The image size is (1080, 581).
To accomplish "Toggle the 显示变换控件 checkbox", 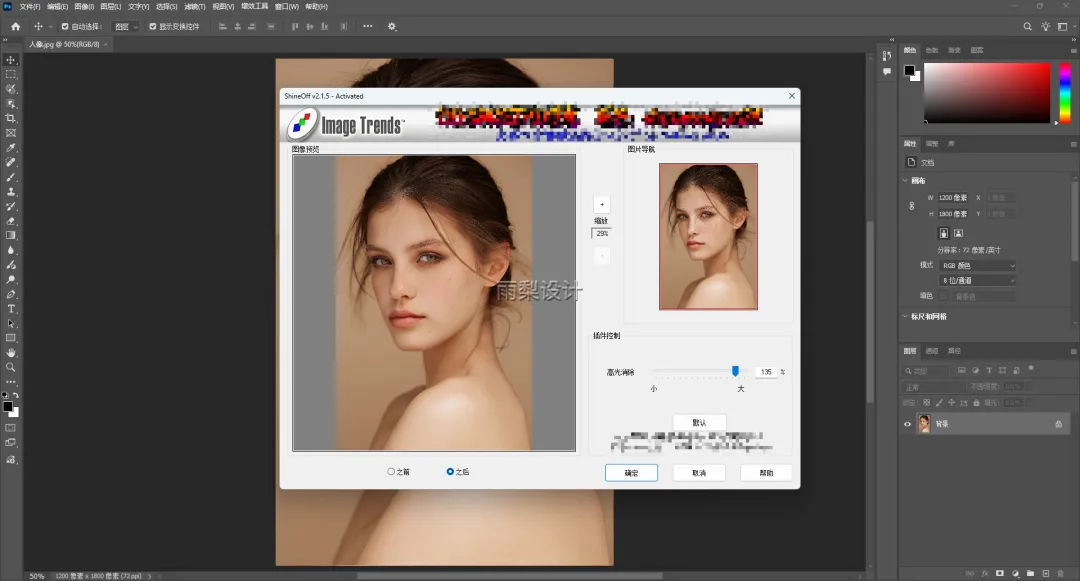I will click(x=153, y=26).
